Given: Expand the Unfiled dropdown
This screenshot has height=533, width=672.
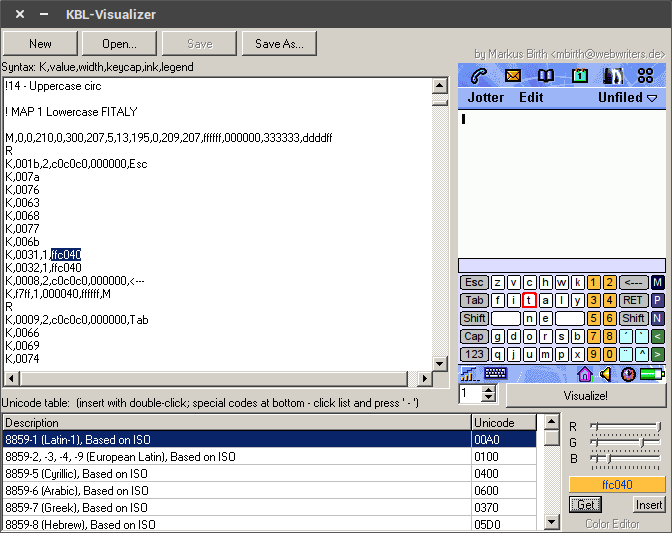Looking at the screenshot, I should point(628,98).
